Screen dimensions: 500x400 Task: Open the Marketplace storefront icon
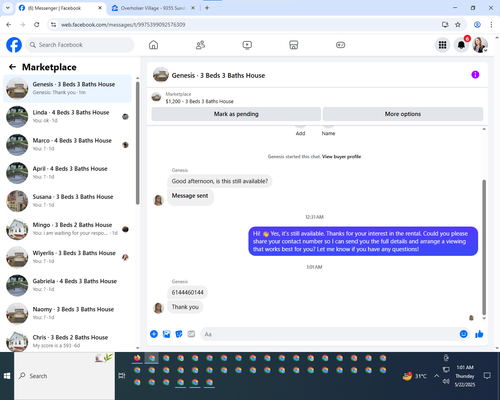click(294, 45)
